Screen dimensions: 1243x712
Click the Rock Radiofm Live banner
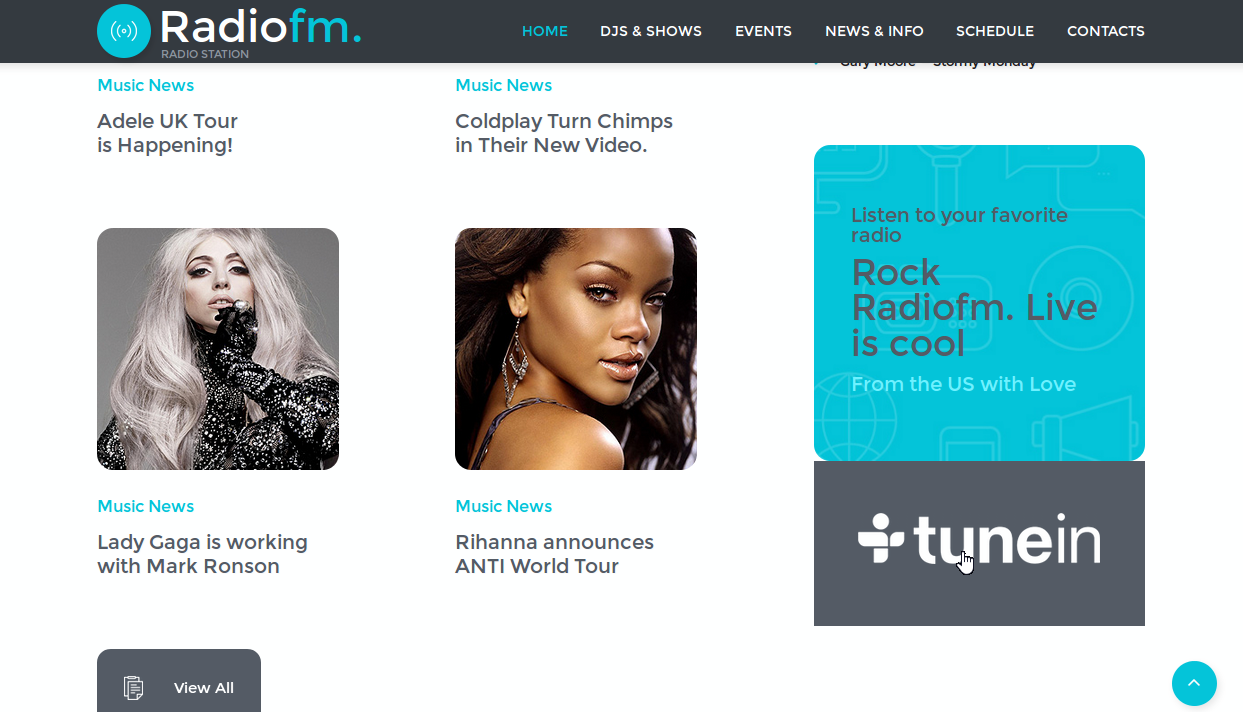pyautogui.click(x=979, y=303)
